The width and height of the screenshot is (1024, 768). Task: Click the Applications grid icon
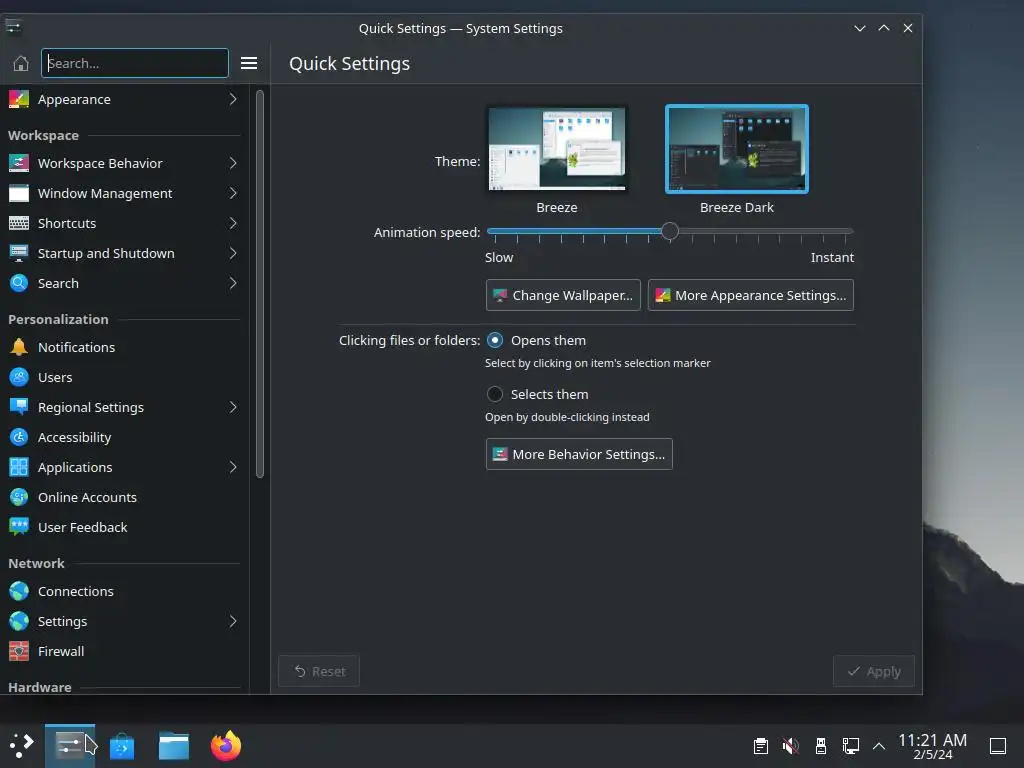point(19,468)
